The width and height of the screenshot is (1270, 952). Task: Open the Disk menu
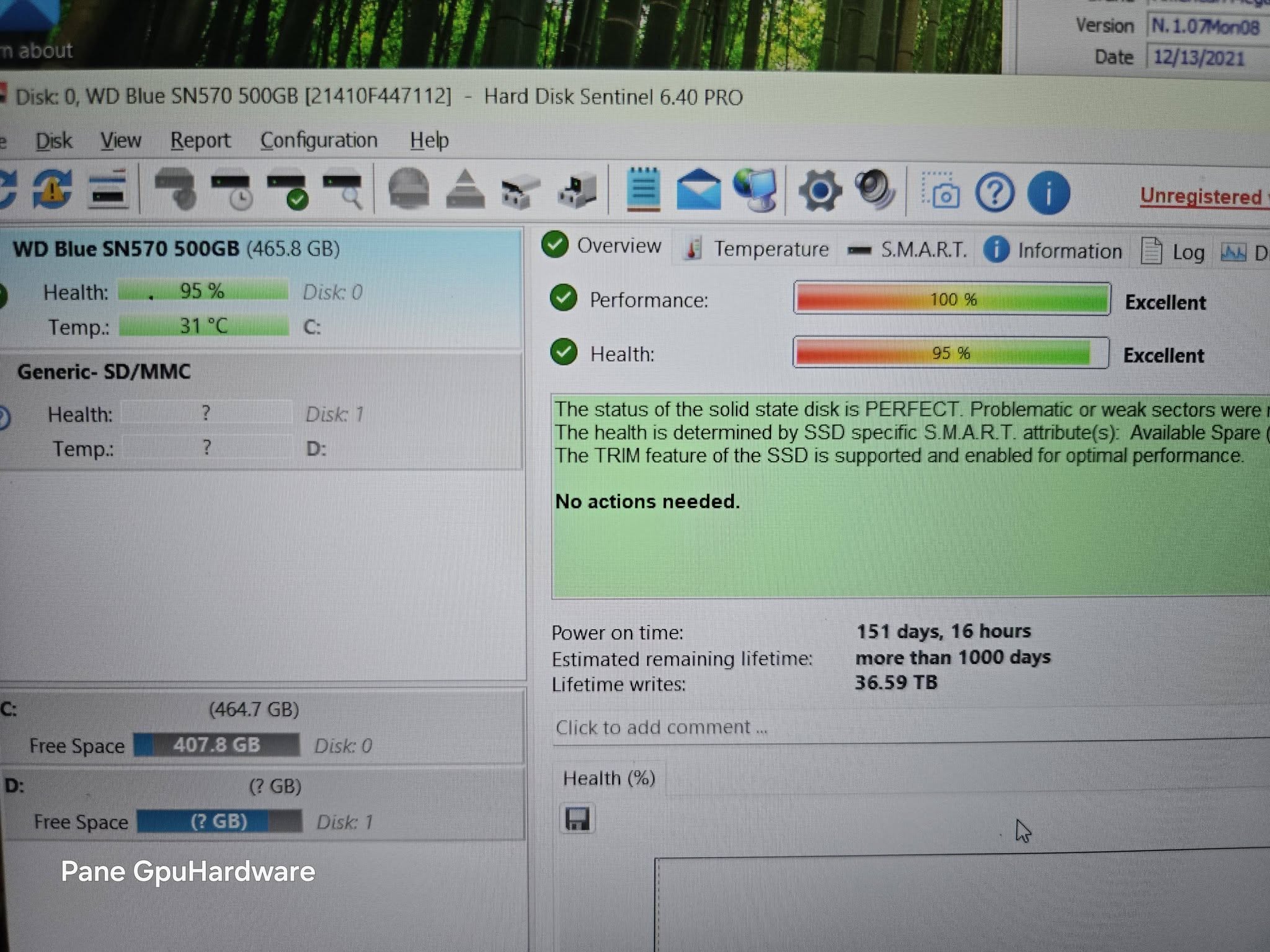point(54,141)
